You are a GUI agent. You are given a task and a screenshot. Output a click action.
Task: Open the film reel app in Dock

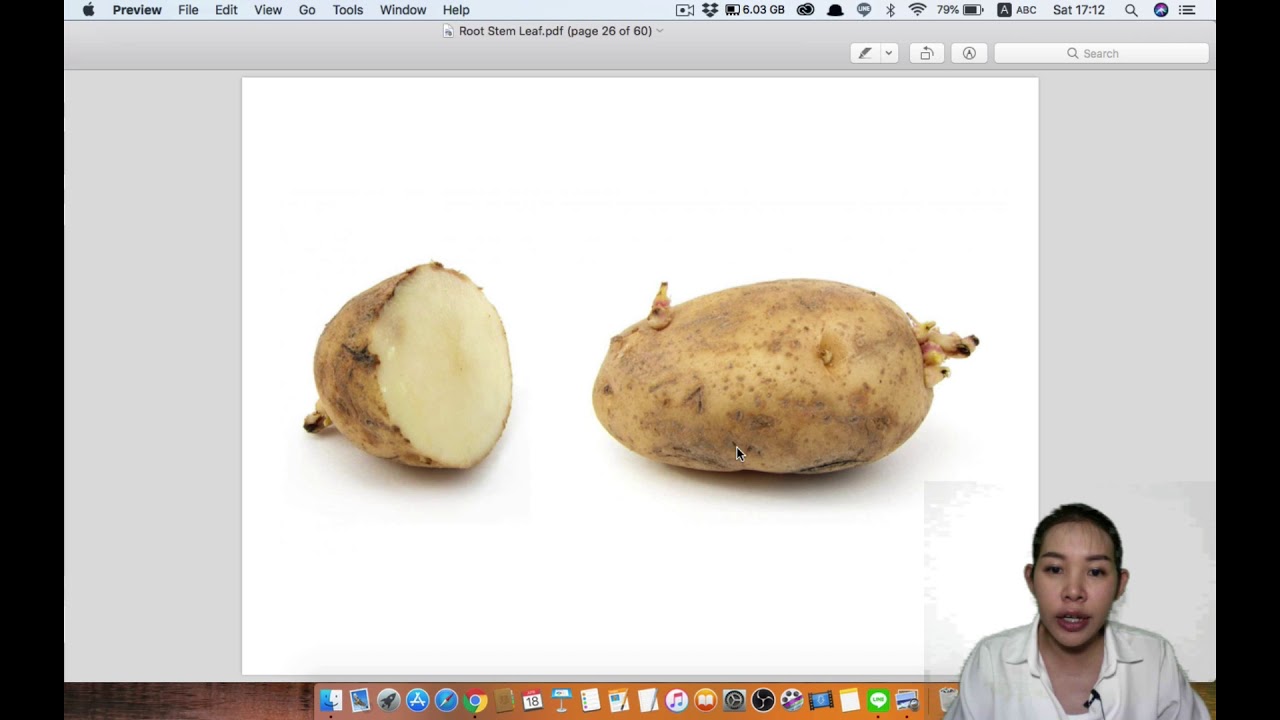click(792, 701)
